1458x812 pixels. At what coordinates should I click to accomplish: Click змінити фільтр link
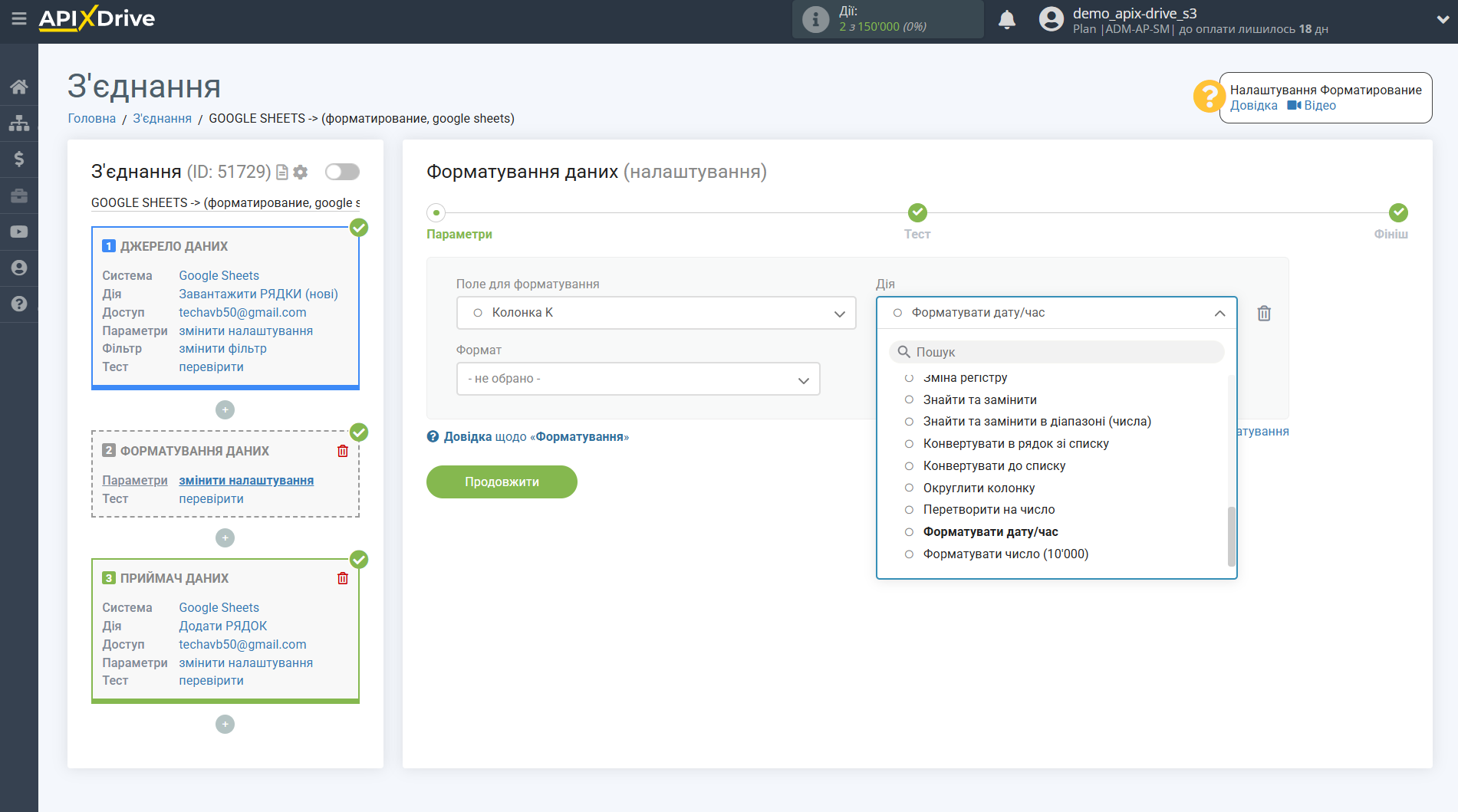[222, 348]
